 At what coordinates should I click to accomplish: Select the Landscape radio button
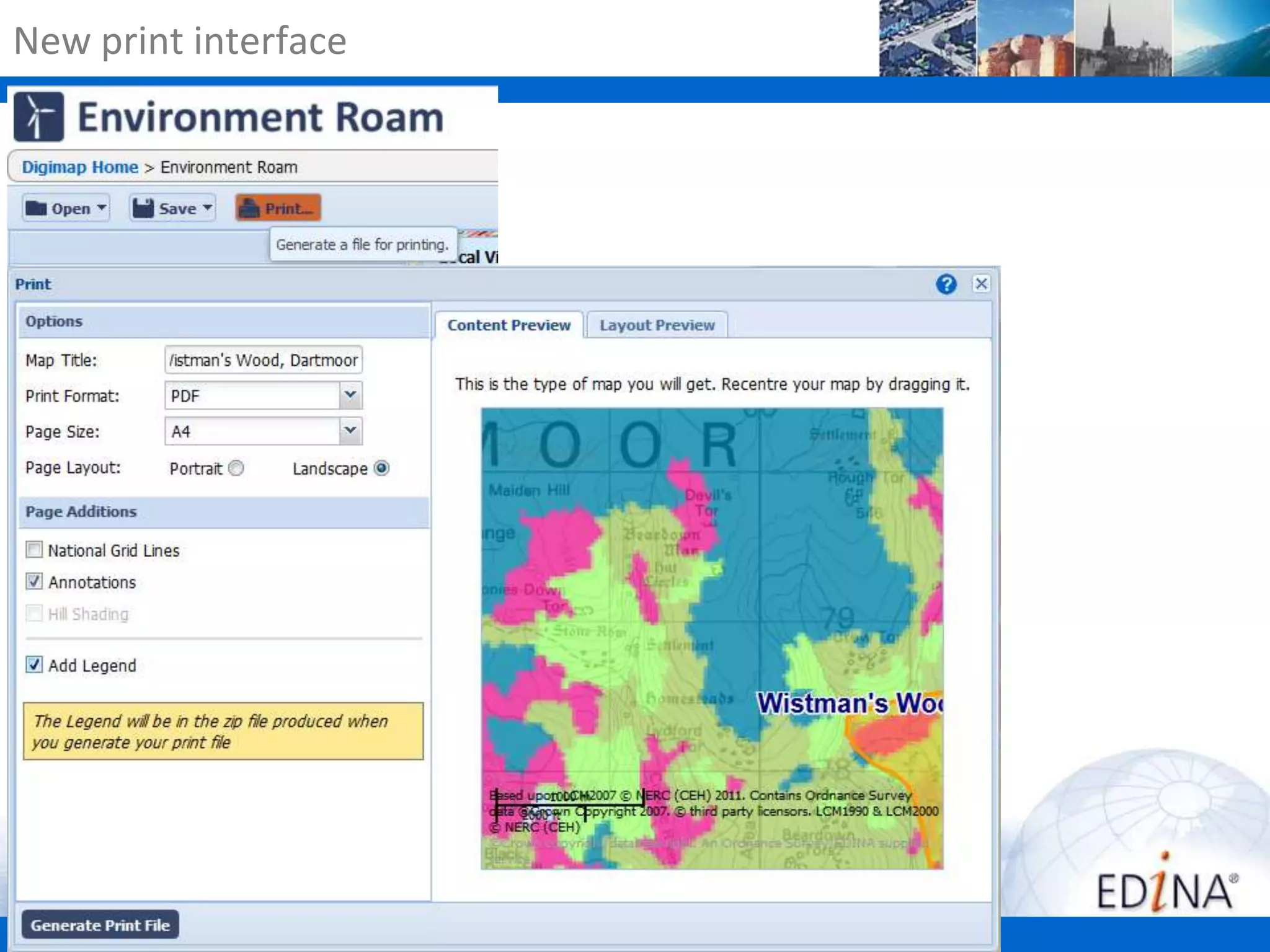click(x=382, y=468)
